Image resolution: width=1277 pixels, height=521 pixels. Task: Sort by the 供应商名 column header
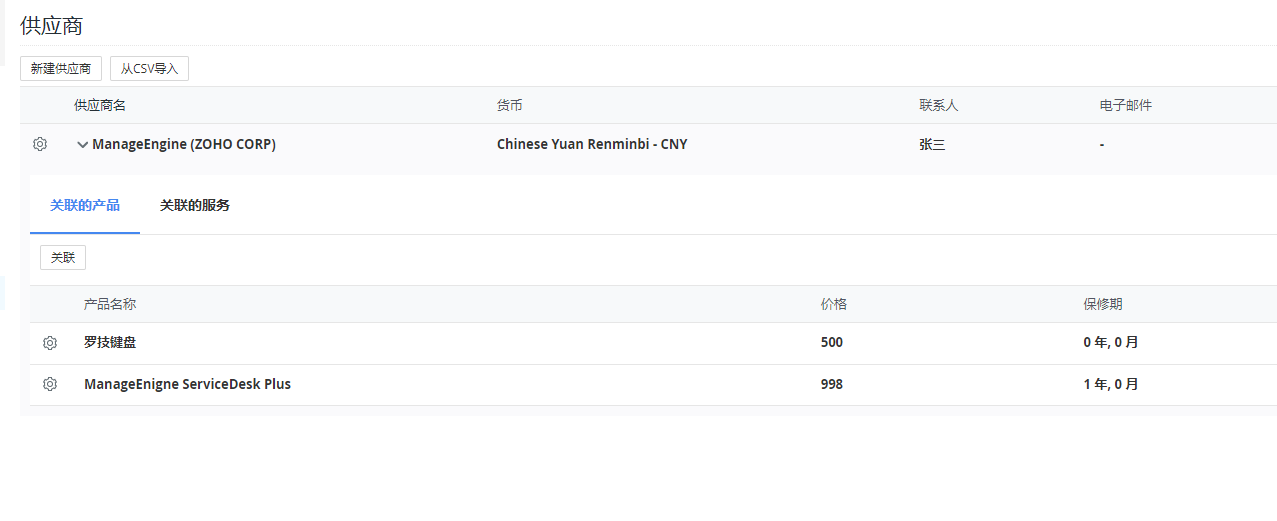tap(100, 105)
